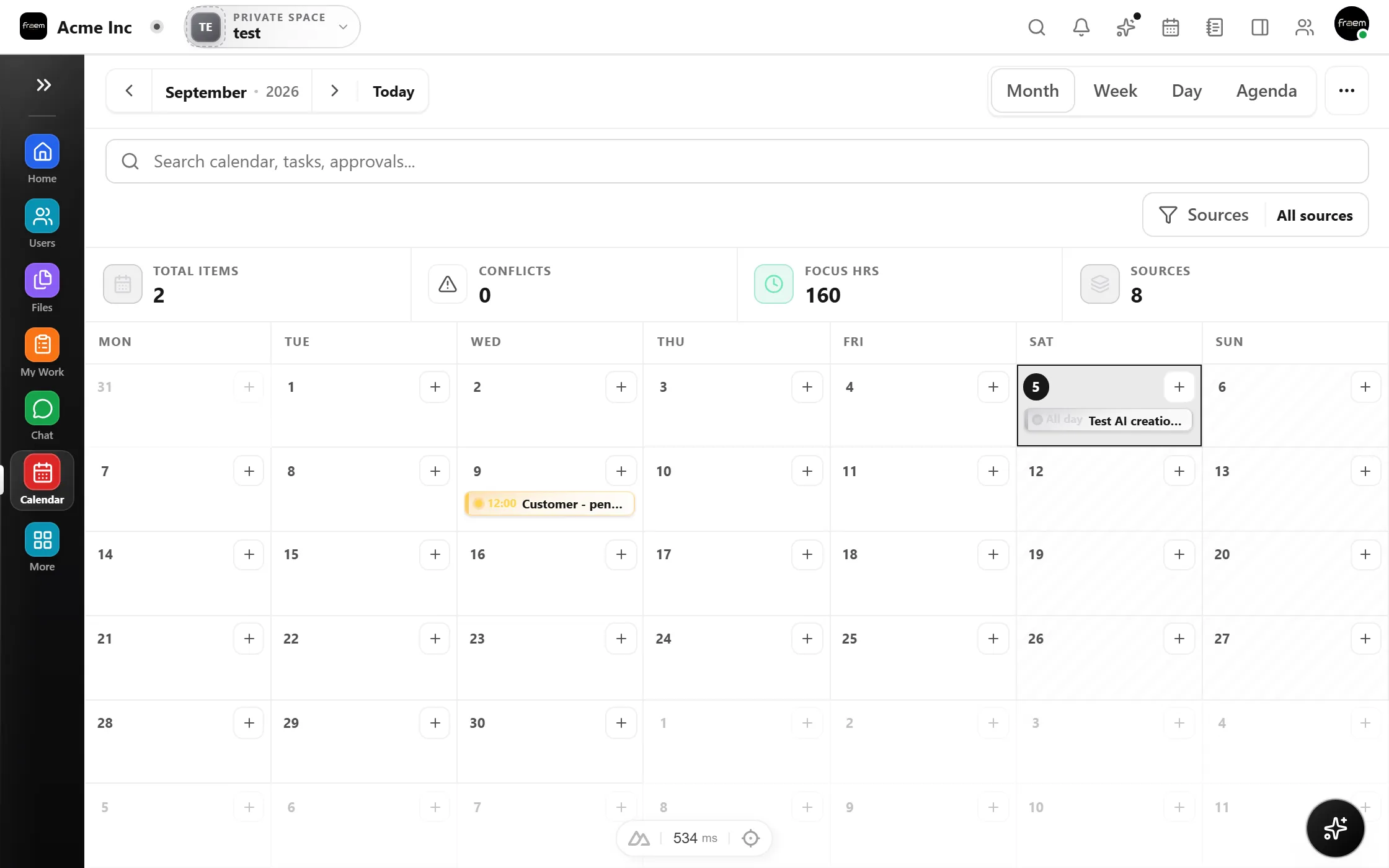The height and width of the screenshot is (868, 1389).
Task: Expand the sidebar with double chevron
Action: click(x=43, y=85)
